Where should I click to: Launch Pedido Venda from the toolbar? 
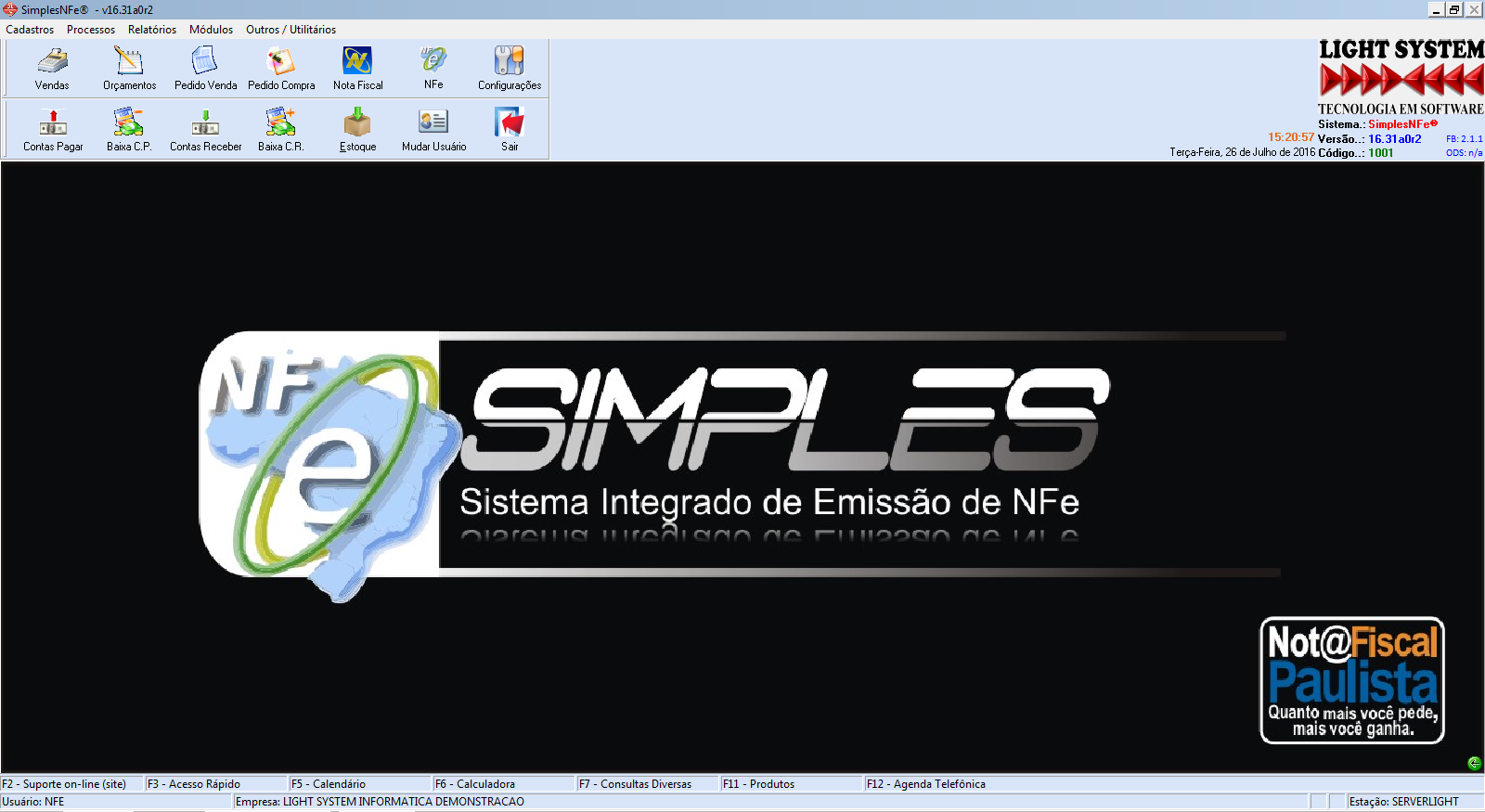click(205, 61)
